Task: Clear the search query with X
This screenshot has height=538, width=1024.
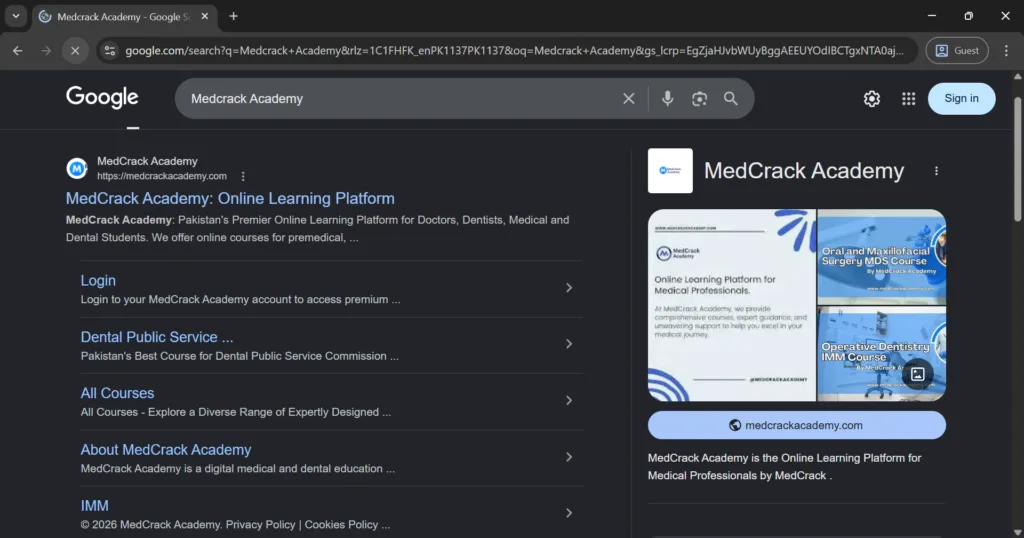Action: pyautogui.click(x=628, y=99)
